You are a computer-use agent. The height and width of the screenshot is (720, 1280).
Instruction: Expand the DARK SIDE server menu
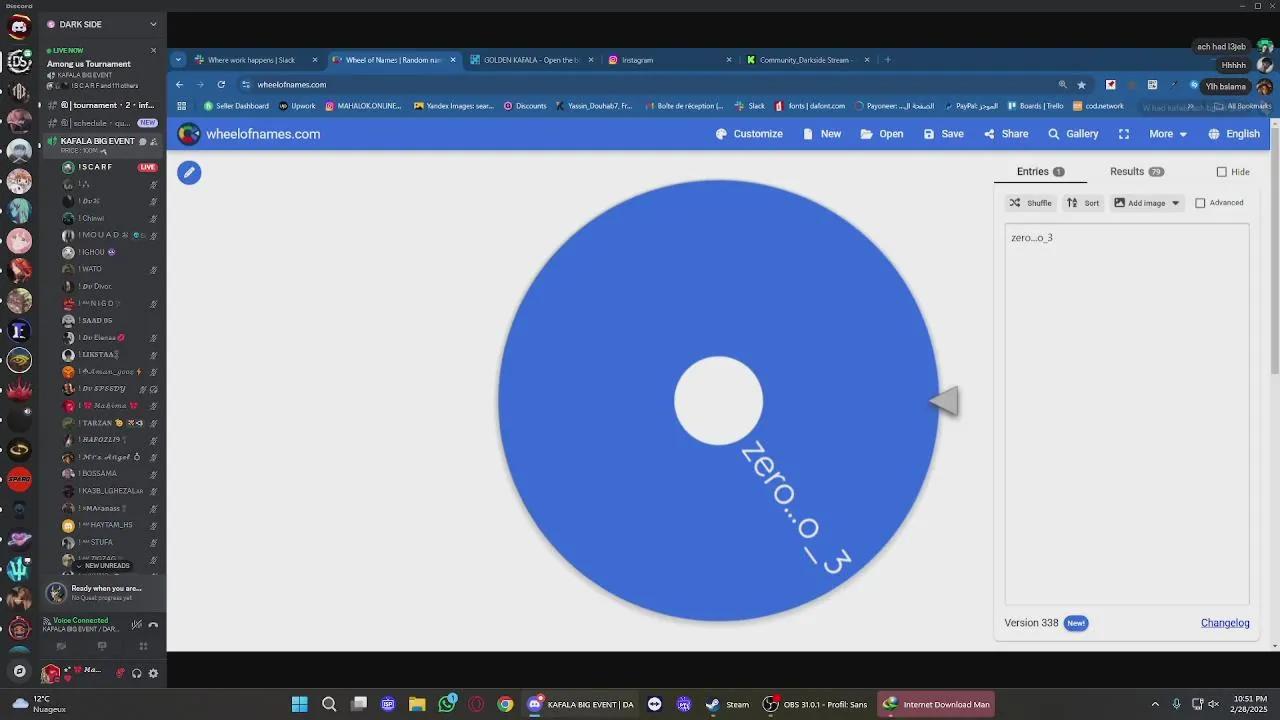[x=153, y=24]
